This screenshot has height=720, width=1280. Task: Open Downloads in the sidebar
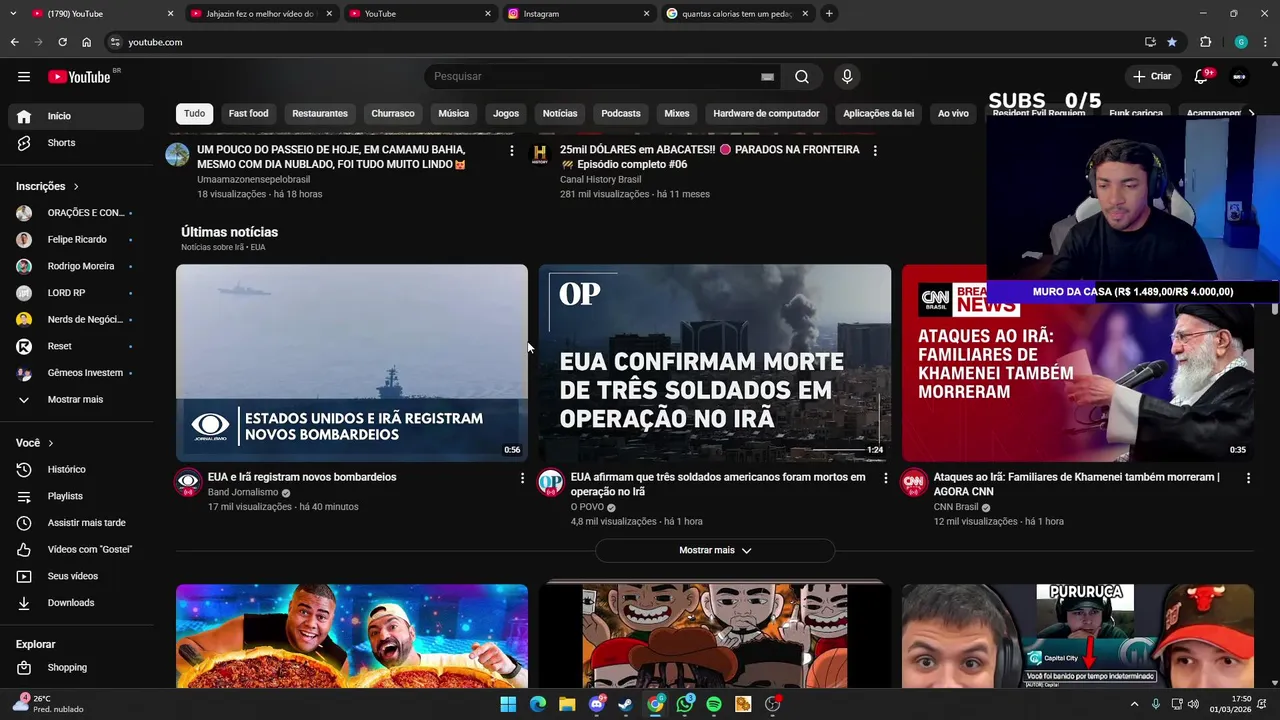tap(76, 603)
